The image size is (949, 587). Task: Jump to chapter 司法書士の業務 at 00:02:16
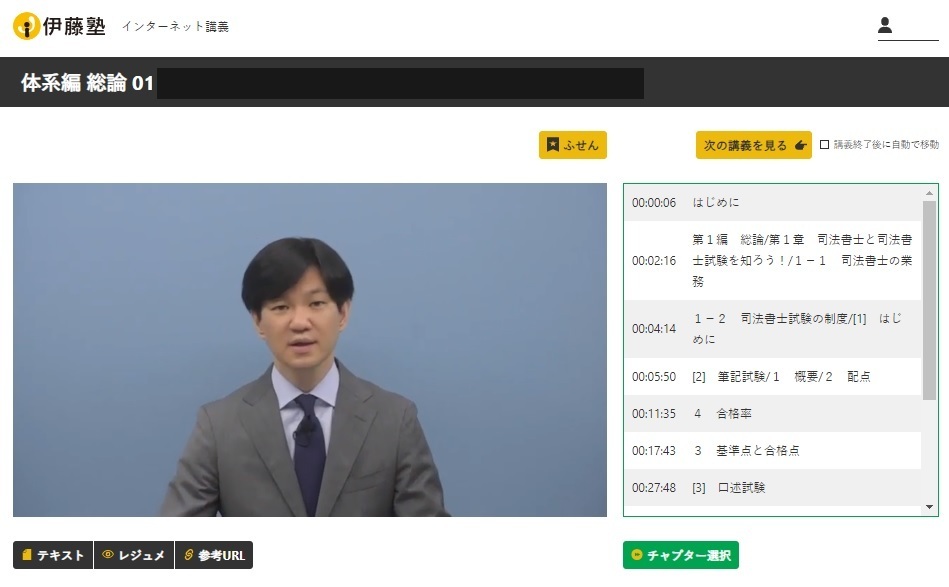pyautogui.click(x=772, y=261)
